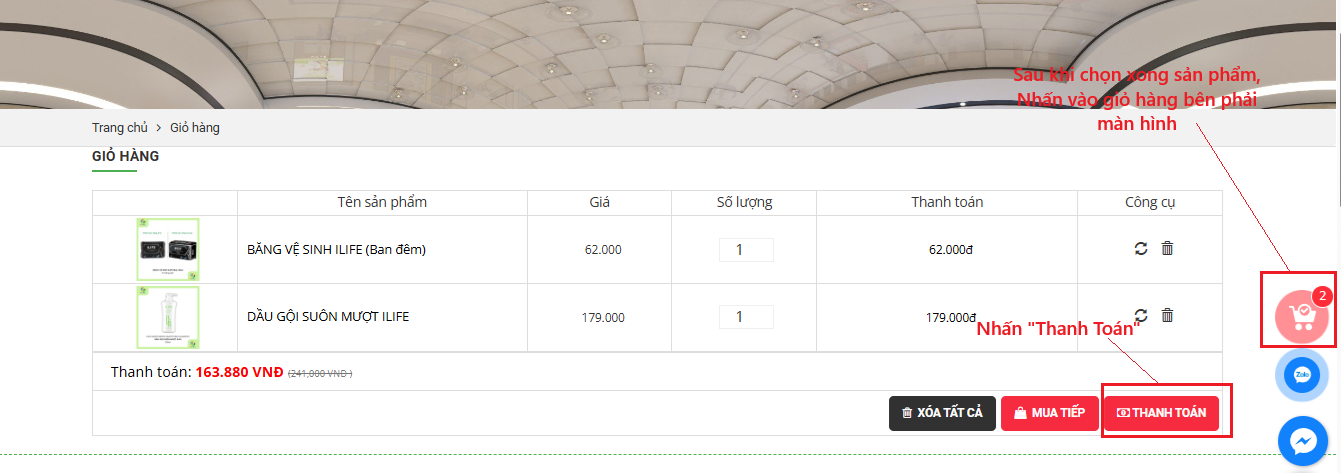Click product name DẦU GỘI SUÔN MƯỢT ILIFE
This screenshot has width=1341, height=473.
click(328, 317)
